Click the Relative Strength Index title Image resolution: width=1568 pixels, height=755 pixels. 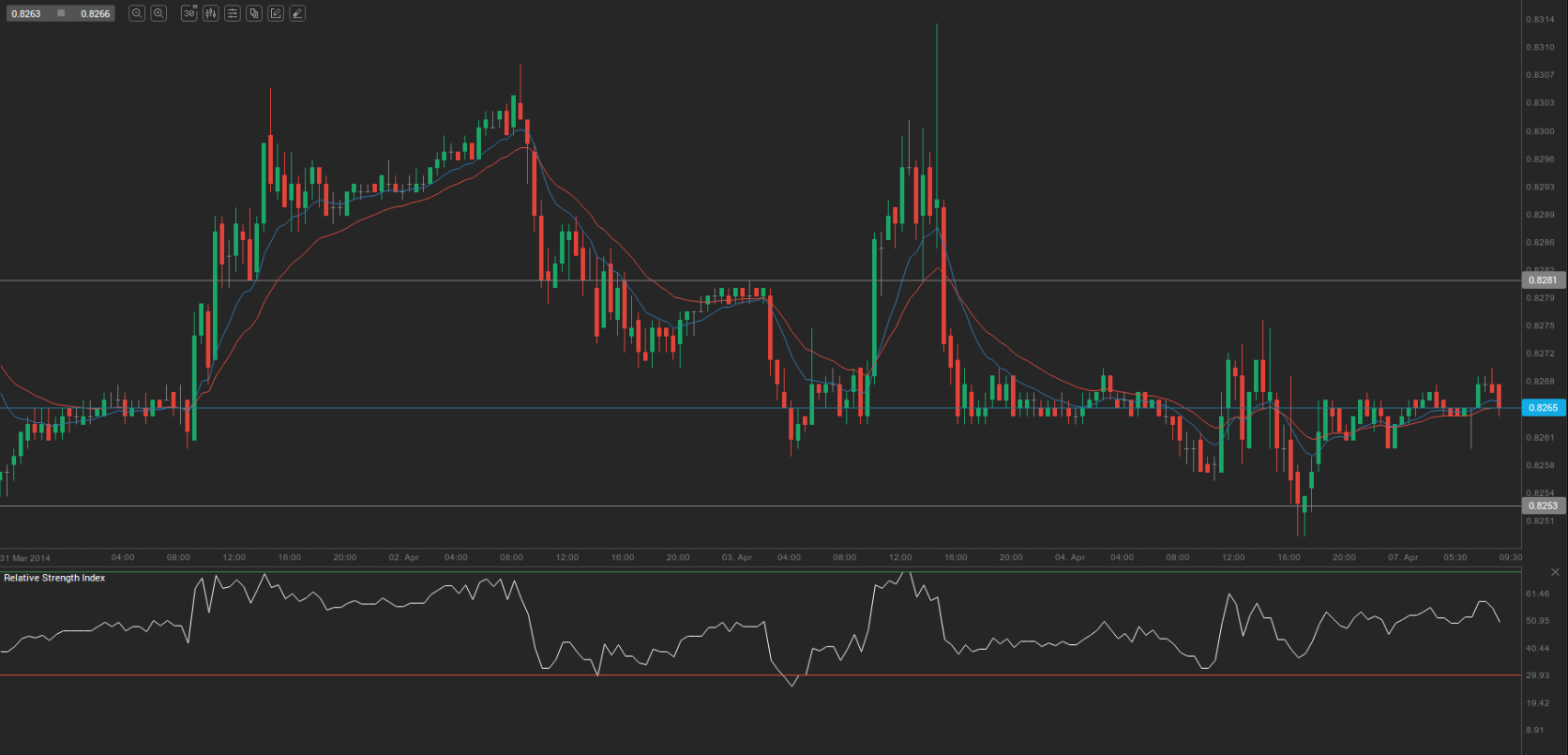(54, 578)
